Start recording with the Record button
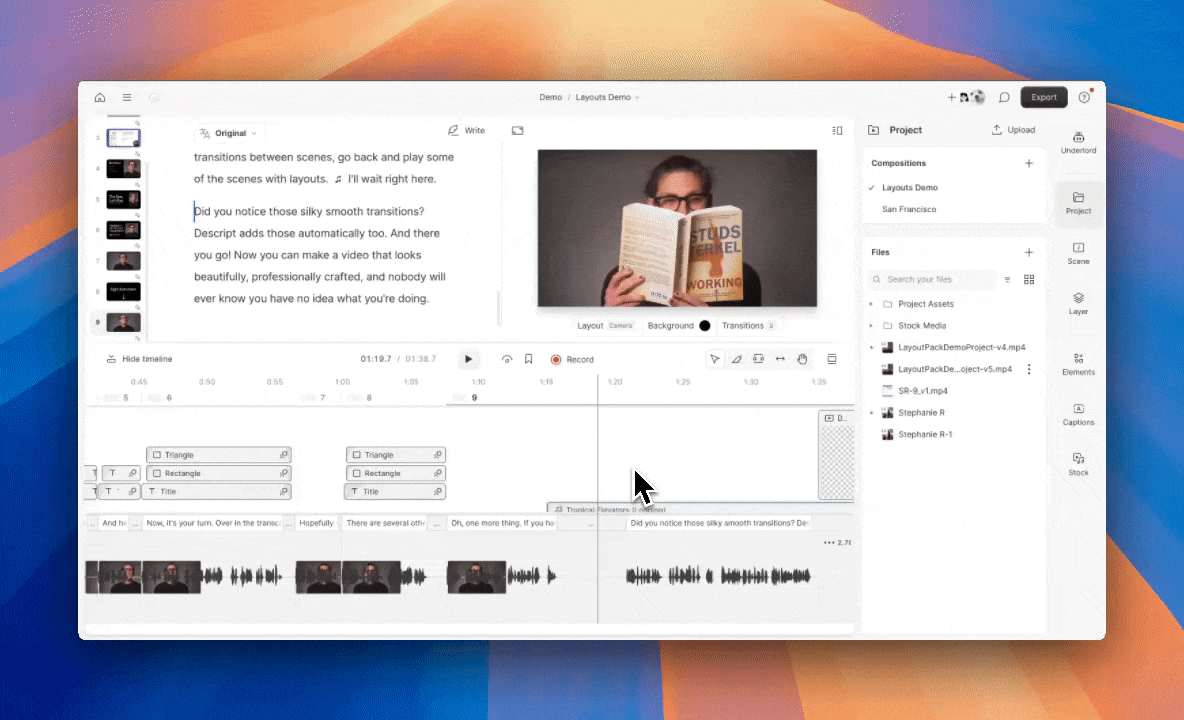The height and width of the screenshot is (720, 1184). coord(572,359)
